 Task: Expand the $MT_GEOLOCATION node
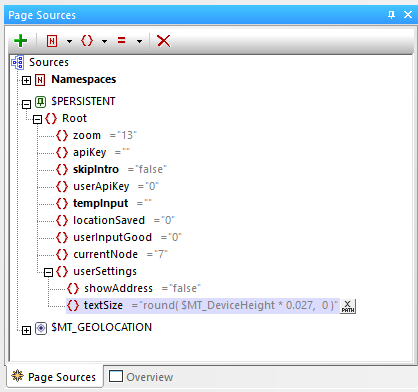click(26, 330)
